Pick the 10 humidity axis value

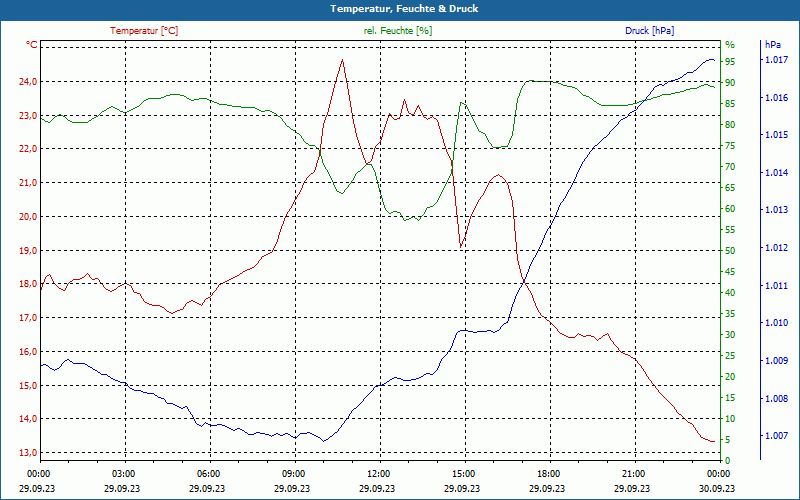730,419
